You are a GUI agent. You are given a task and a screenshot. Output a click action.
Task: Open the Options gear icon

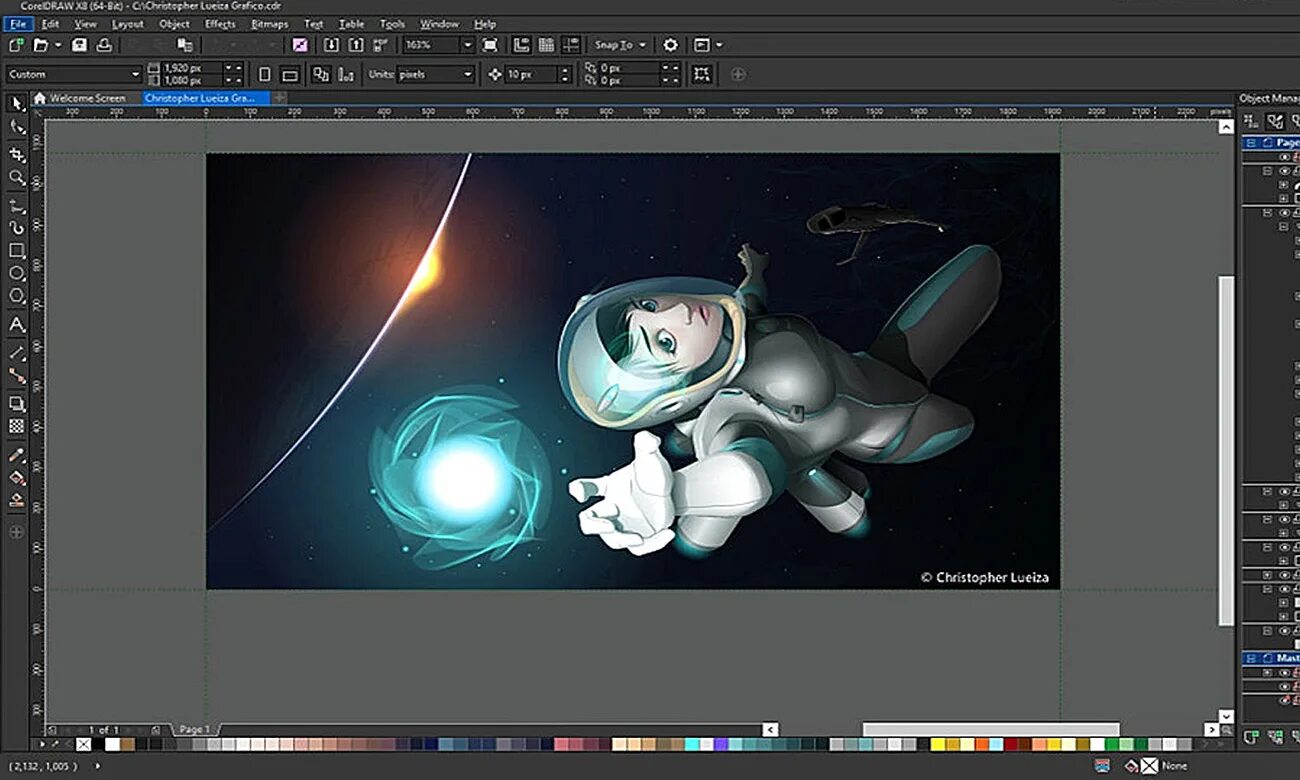670,45
